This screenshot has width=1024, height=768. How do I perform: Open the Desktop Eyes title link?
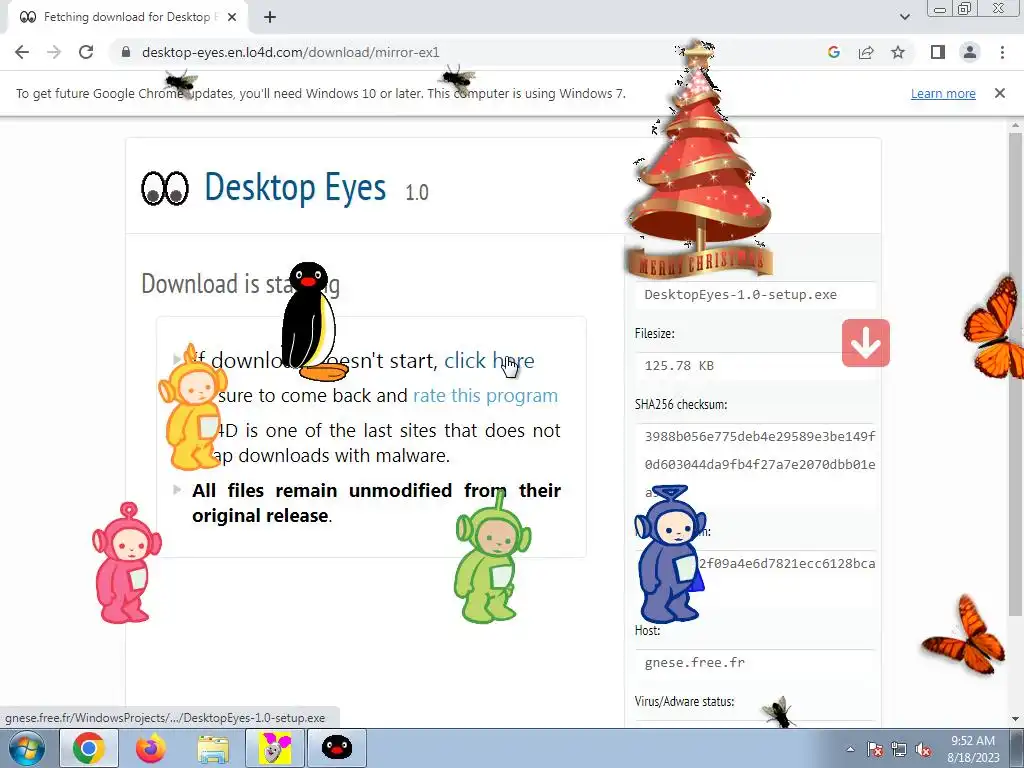295,187
